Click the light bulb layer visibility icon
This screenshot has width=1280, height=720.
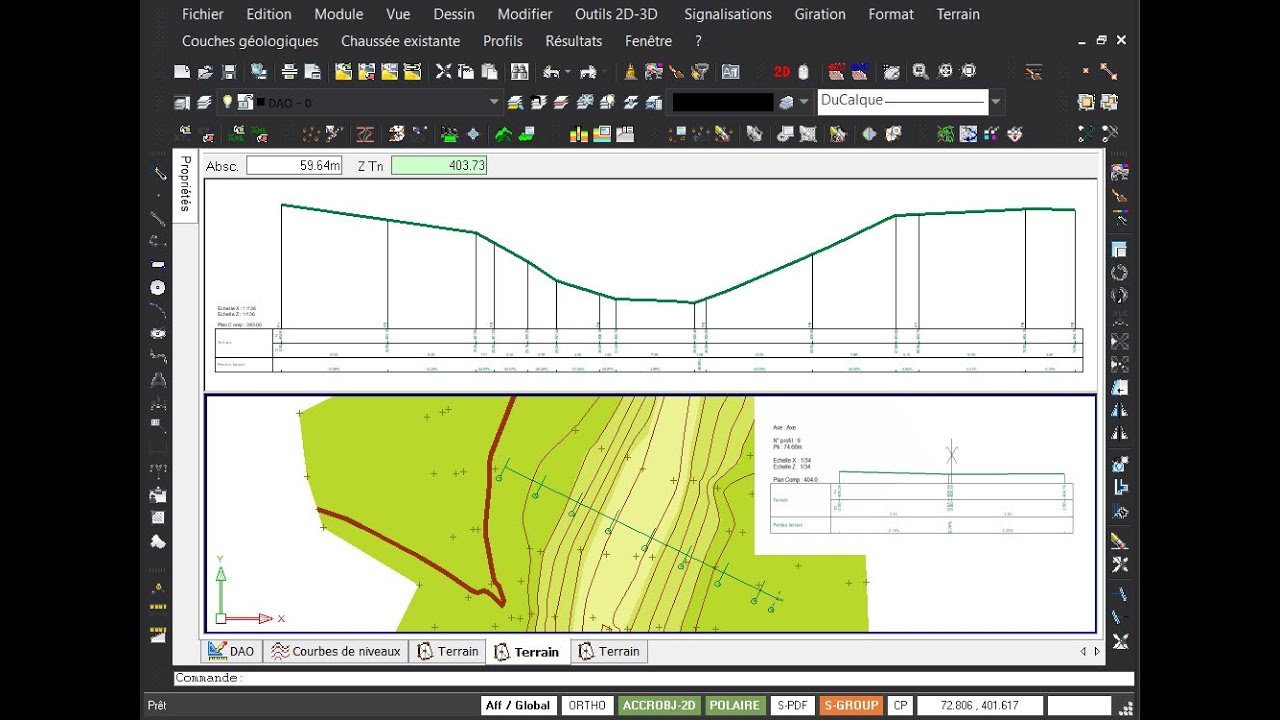tap(227, 101)
